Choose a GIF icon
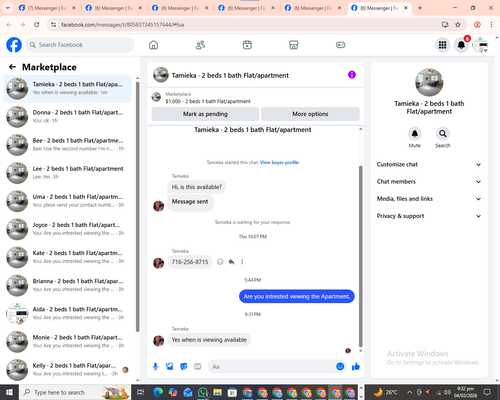 pyautogui.click(x=198, y=367)
